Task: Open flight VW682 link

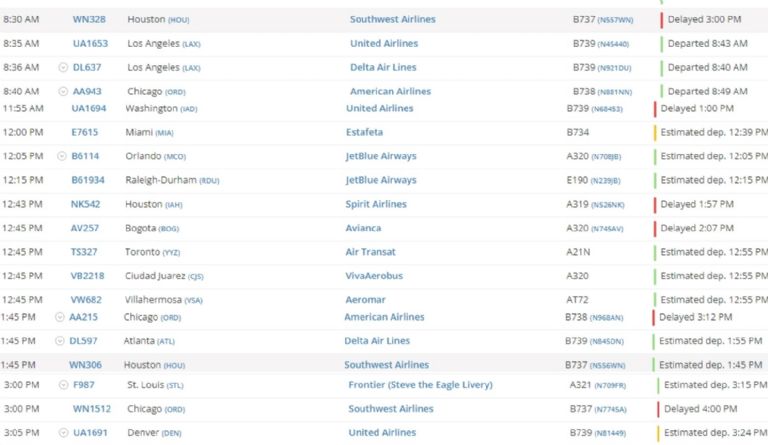Action: [86, 300]
